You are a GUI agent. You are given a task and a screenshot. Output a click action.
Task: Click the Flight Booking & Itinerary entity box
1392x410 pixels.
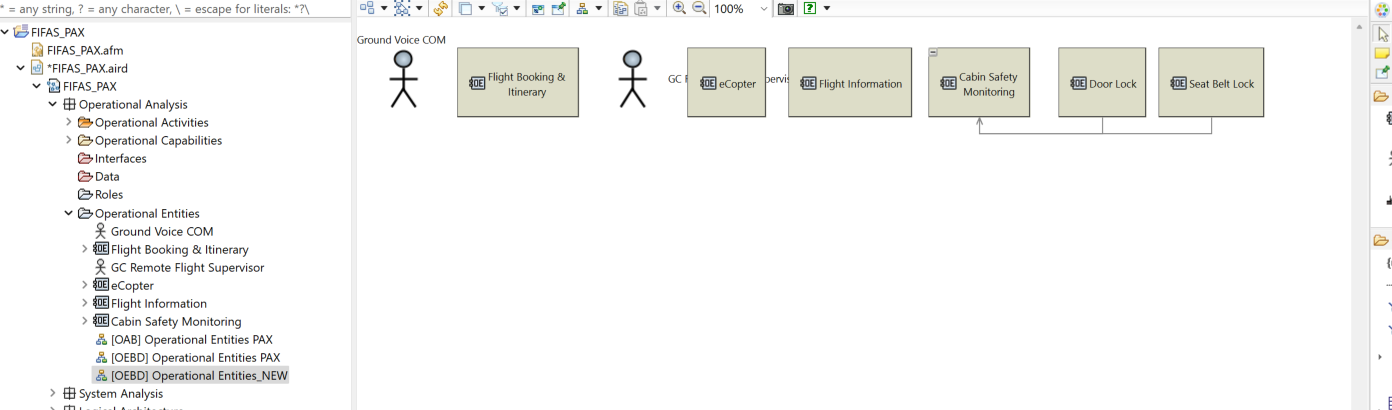[517, 83]
